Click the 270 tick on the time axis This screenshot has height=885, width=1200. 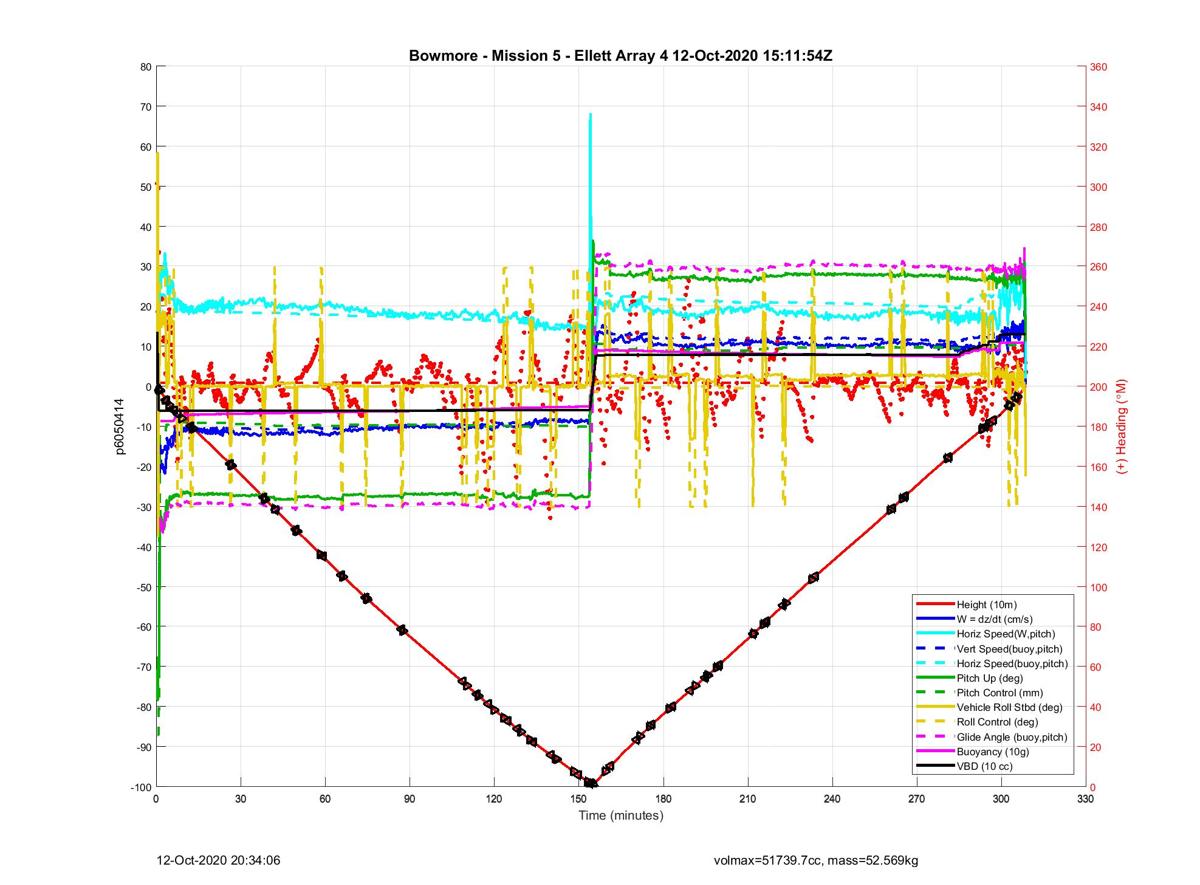916,799
